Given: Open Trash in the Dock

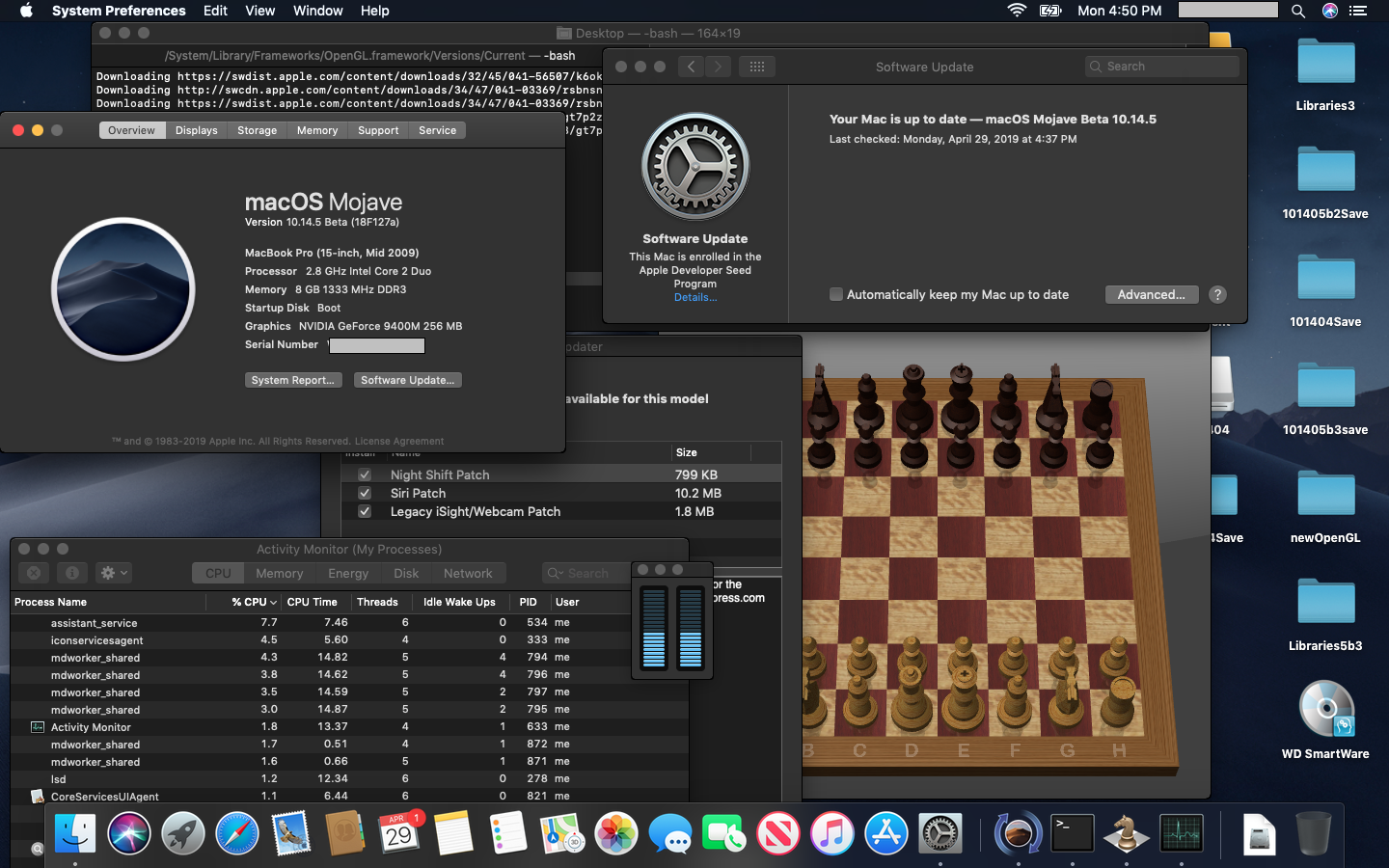Looking at the screenshot, I should tap(1313, 833).
